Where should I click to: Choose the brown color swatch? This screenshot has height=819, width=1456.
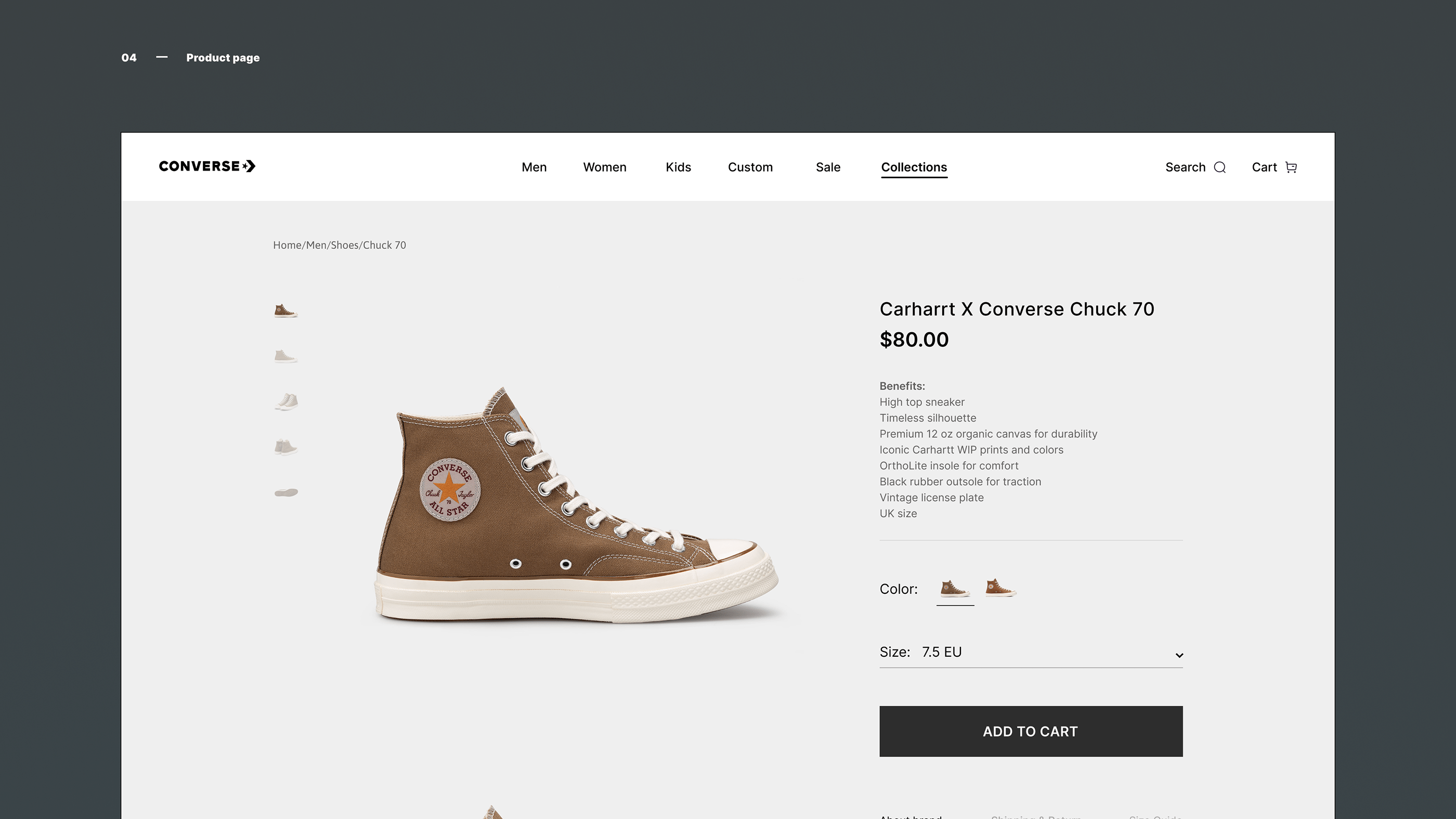[955, 589]
